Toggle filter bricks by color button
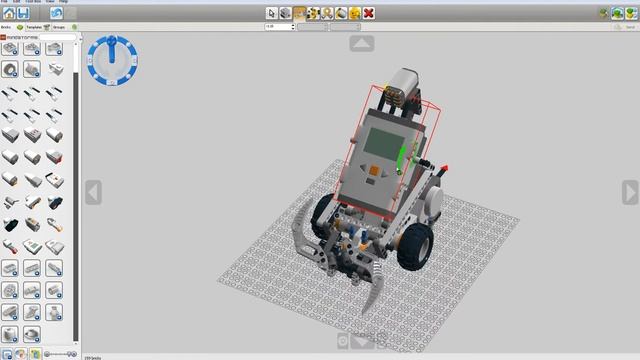The height and width of the screenshot is (360, 640). pyautogui.click(x=21, y=354)
